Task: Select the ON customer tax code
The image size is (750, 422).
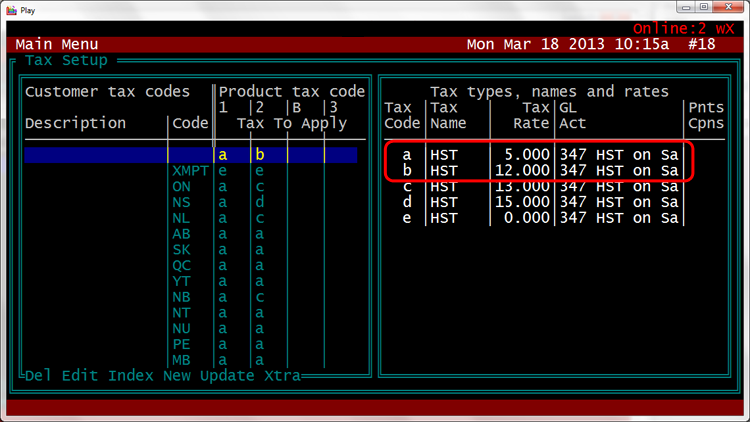Action: tap(181, 187)
